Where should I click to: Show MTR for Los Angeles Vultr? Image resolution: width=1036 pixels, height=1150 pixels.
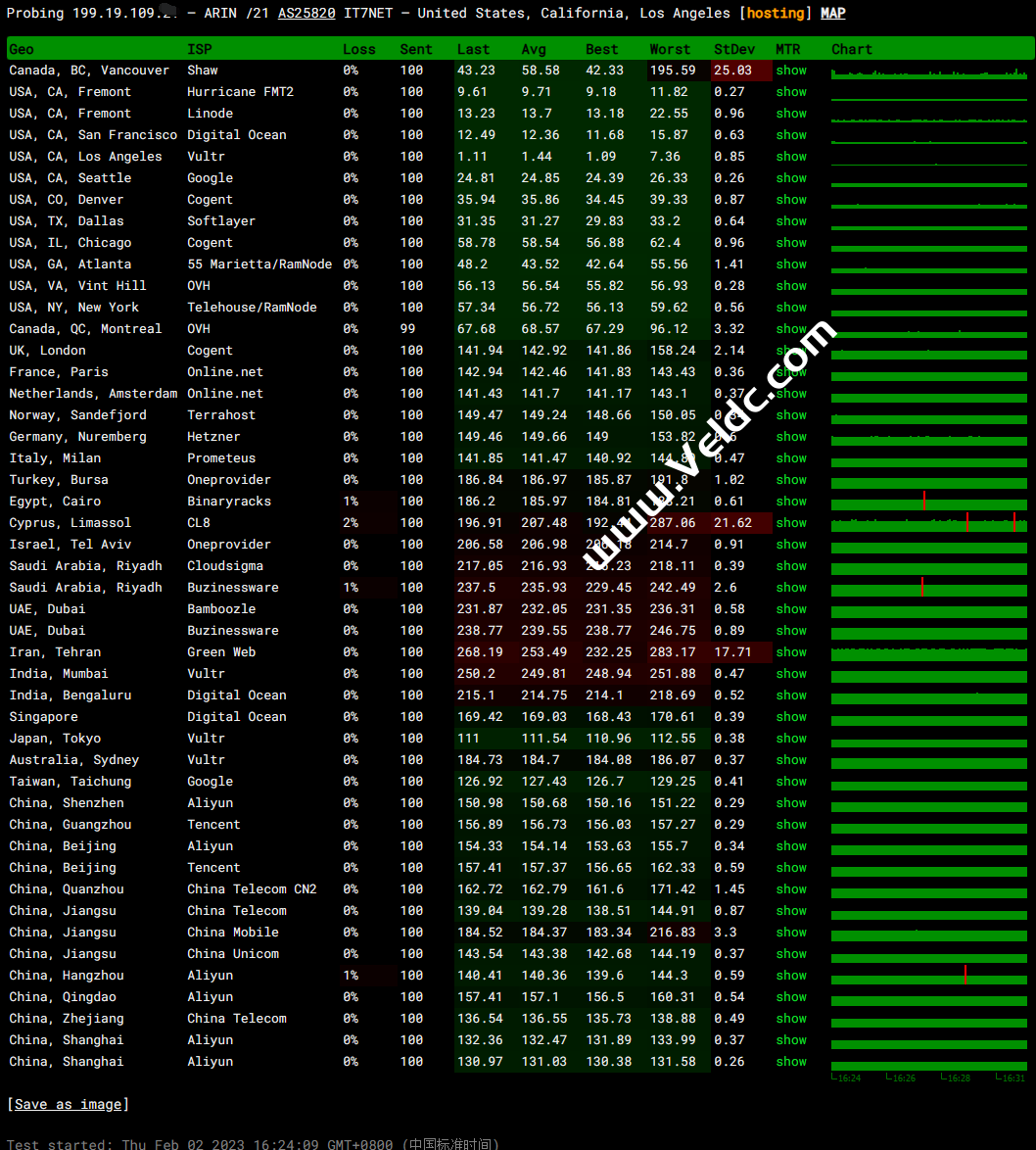pyautogui.click(x=791, y=156)
